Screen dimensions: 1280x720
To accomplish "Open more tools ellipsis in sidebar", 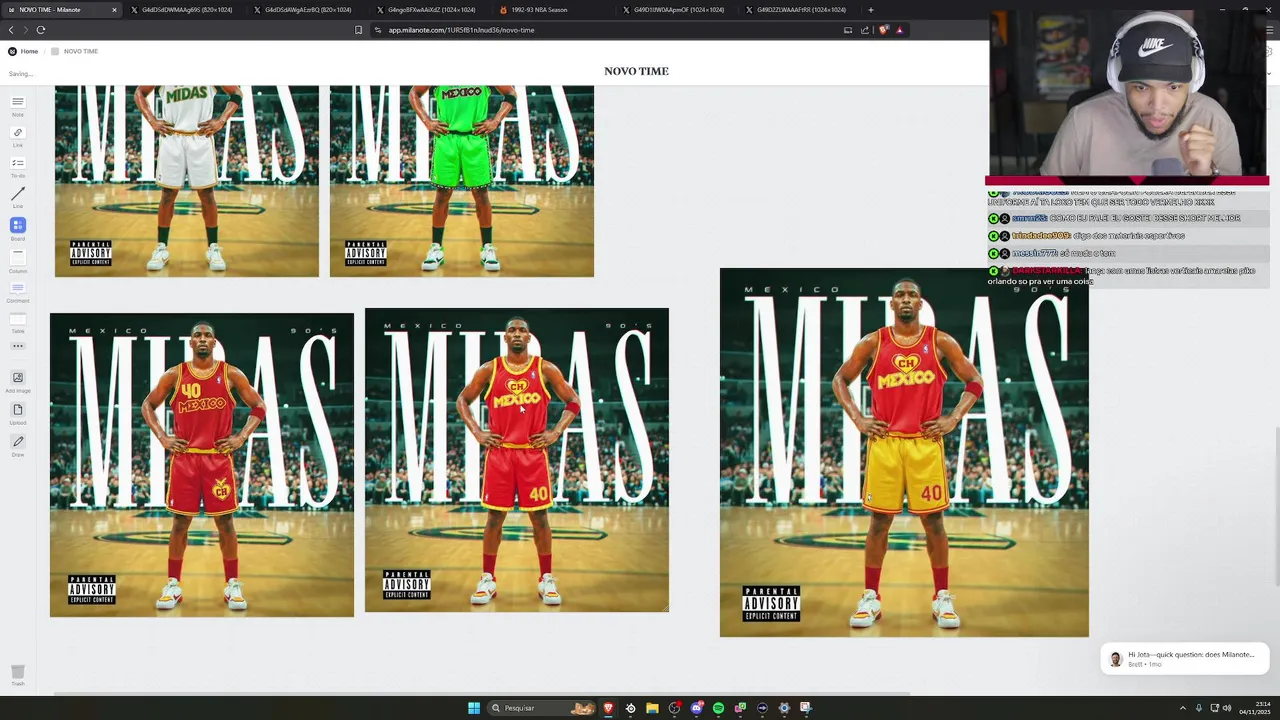I will coord(18,346).
